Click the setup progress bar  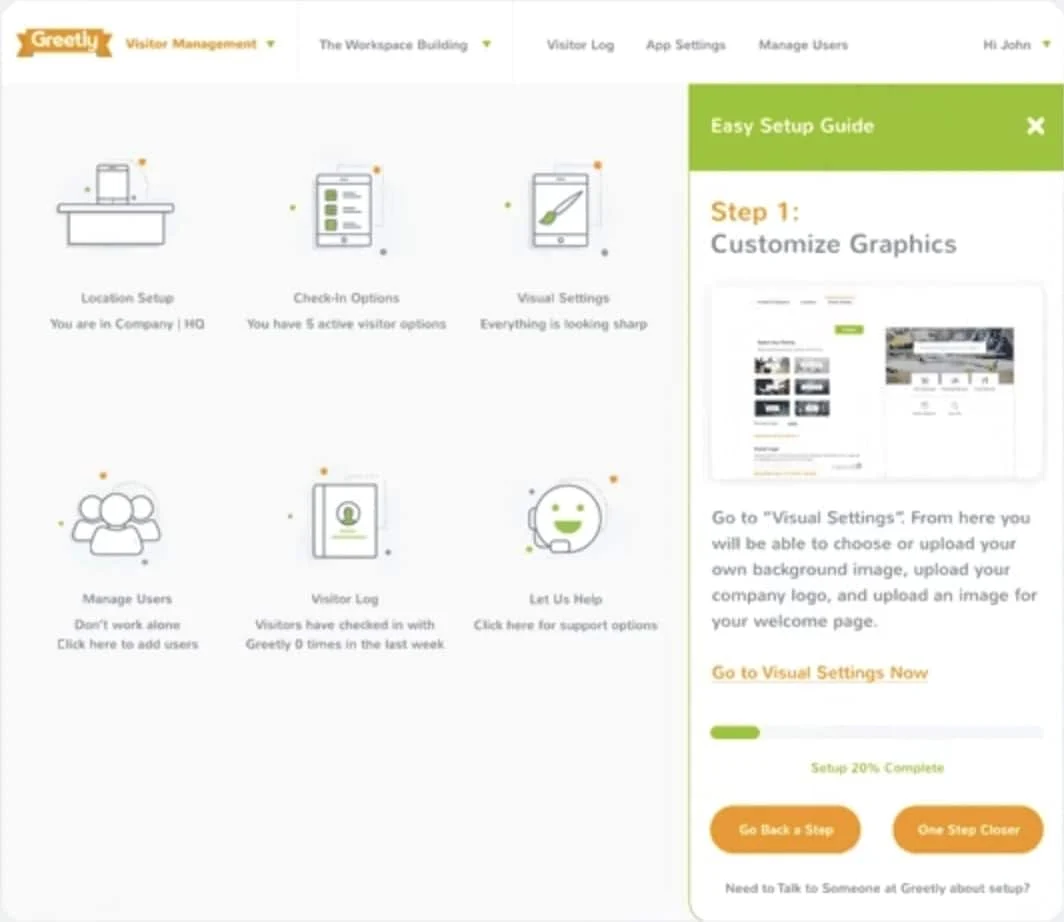pyautogui.click(x=876, y=732)
